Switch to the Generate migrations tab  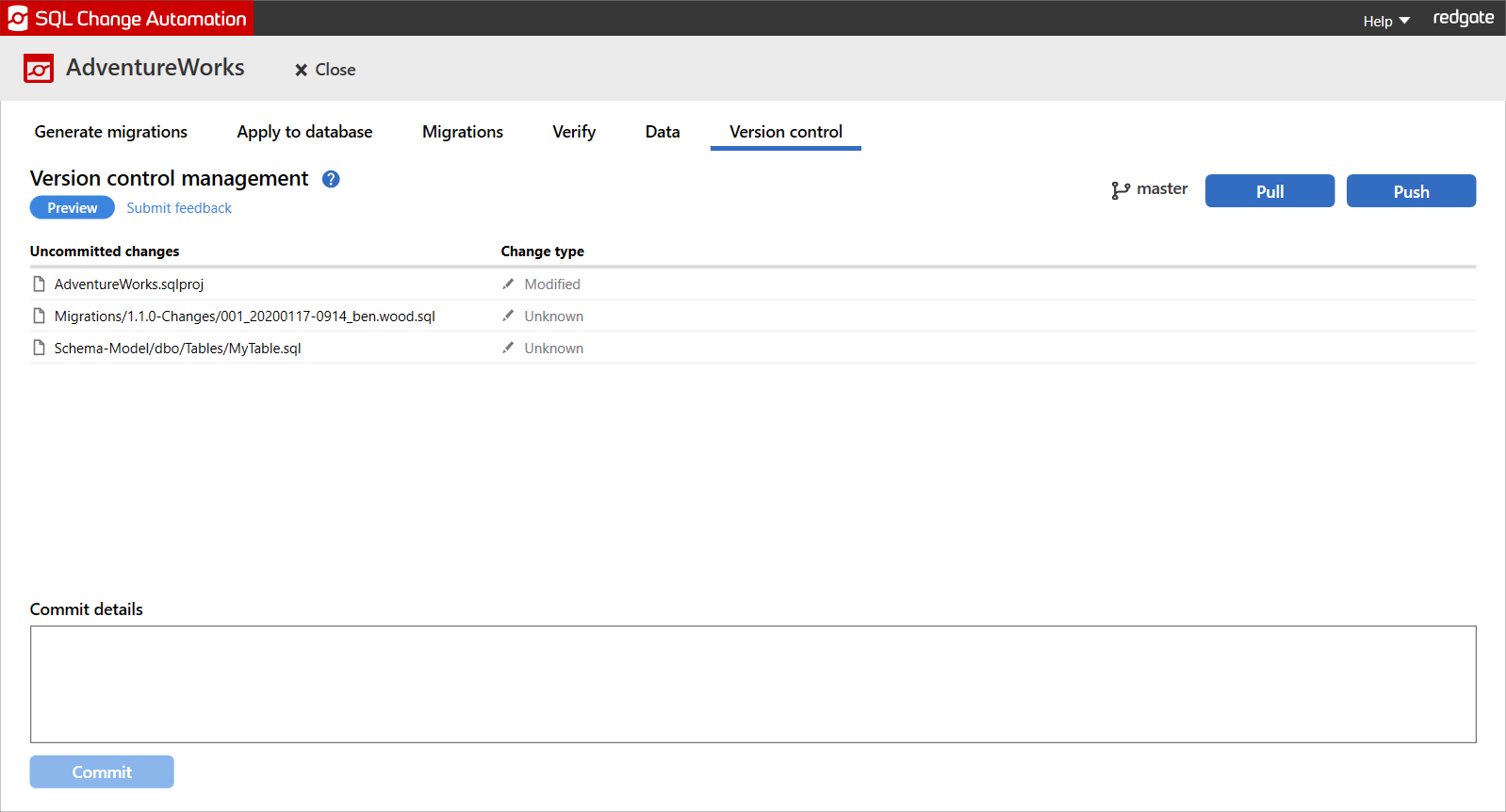click(x=111, y=132)
